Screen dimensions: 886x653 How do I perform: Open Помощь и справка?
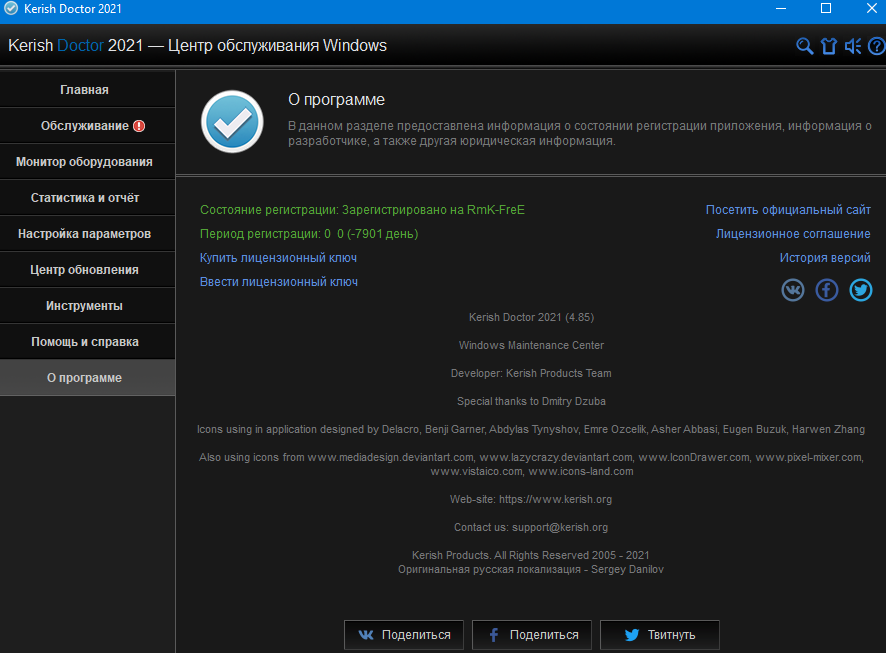(88, 342)
